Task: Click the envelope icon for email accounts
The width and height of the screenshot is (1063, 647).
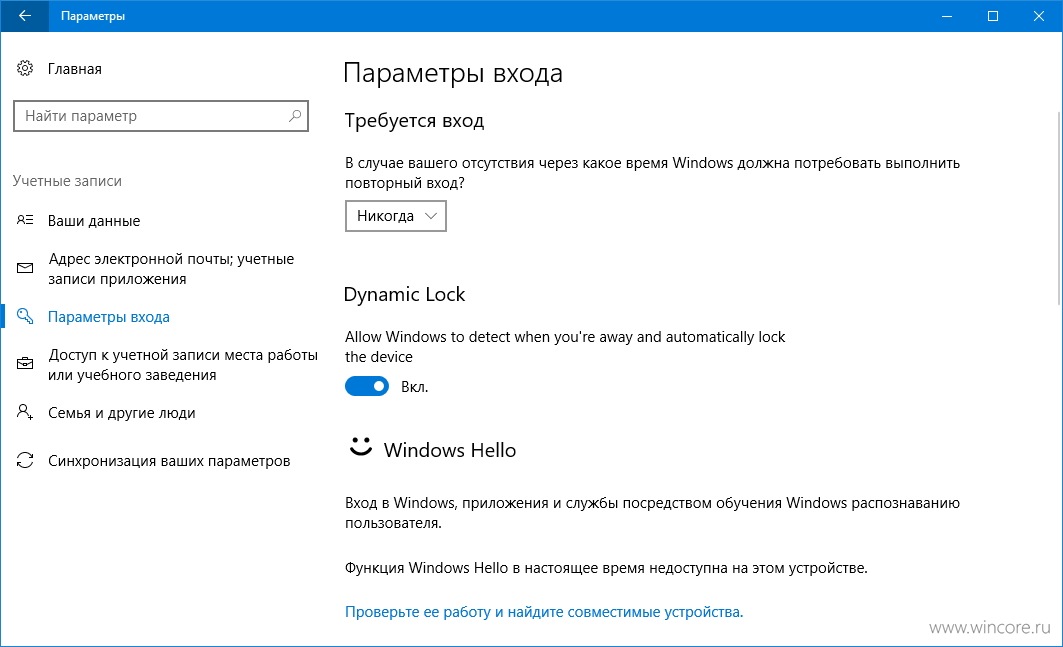Action: point(25,269)
